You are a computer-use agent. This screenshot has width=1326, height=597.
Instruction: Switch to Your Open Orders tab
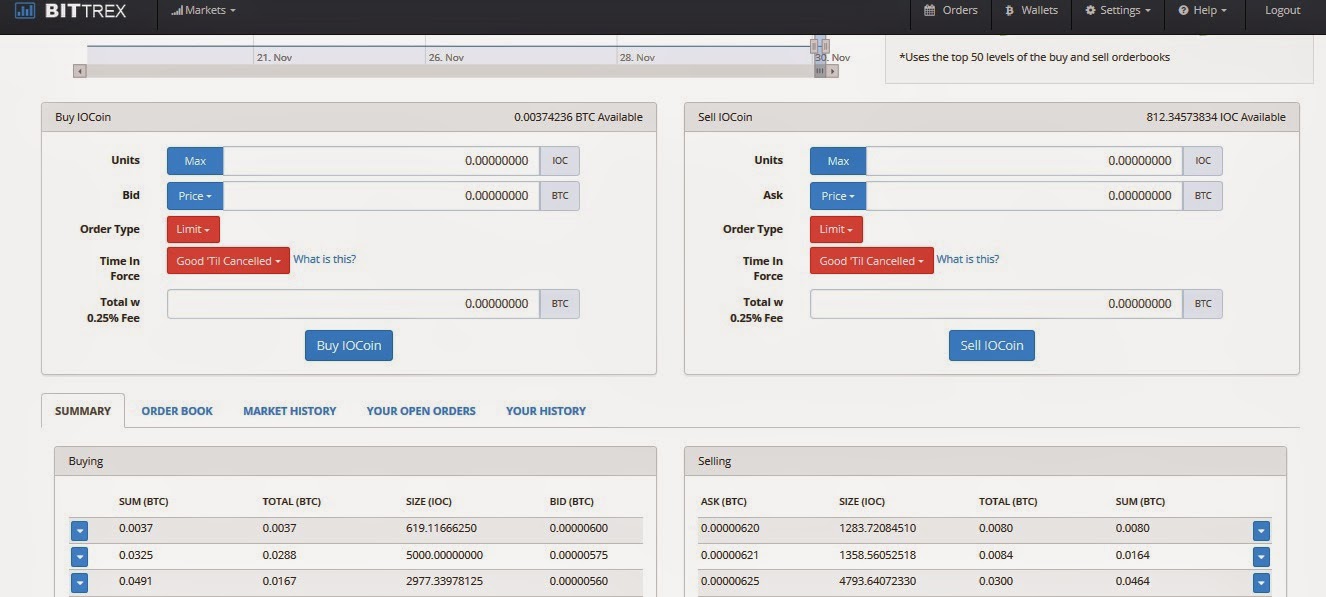point(421,411)
